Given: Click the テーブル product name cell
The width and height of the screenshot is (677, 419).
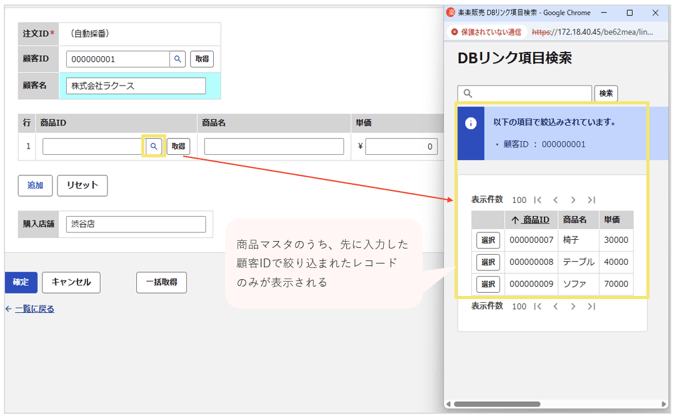Looking at the screenshot, I should point(579,262).
